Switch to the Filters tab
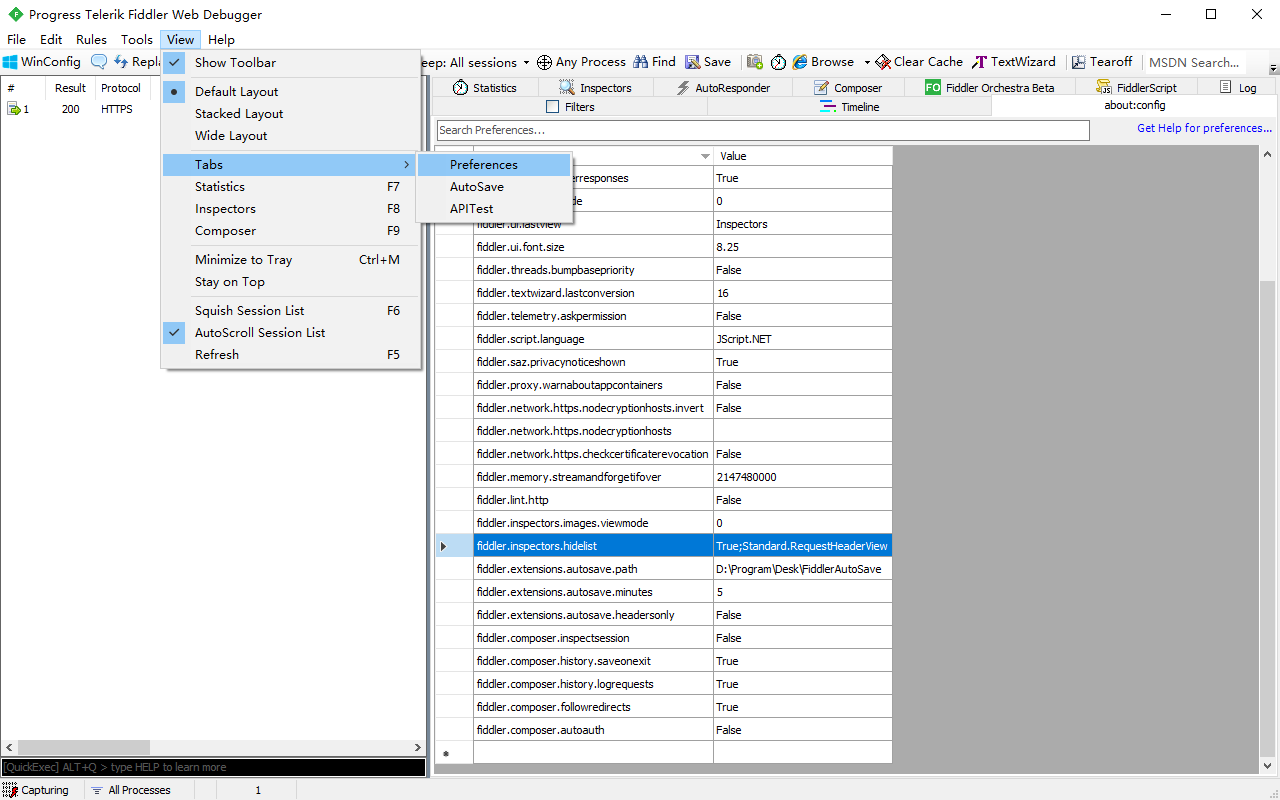This screenshot has height=800, width=1280. [x=570, y=107]
